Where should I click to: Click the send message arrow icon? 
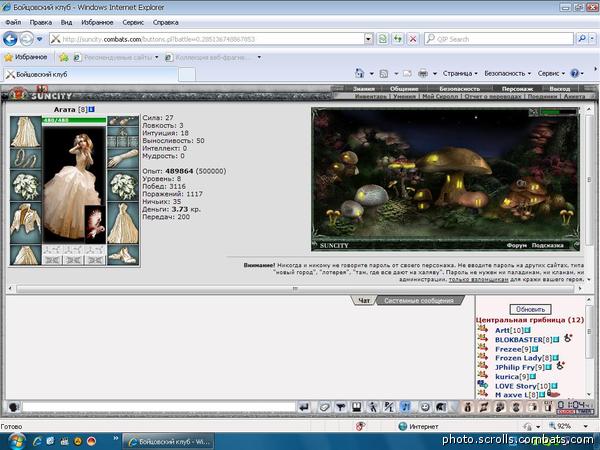point(304,407)
